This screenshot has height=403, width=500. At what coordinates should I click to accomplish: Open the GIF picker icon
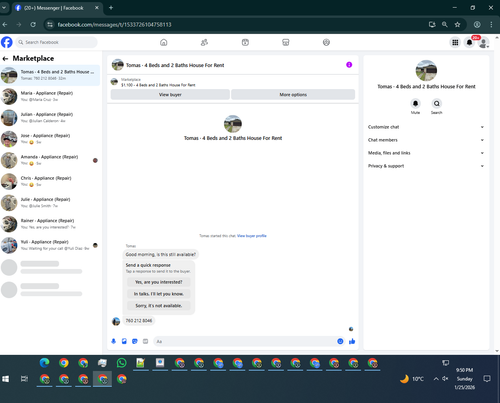[145, 341]
